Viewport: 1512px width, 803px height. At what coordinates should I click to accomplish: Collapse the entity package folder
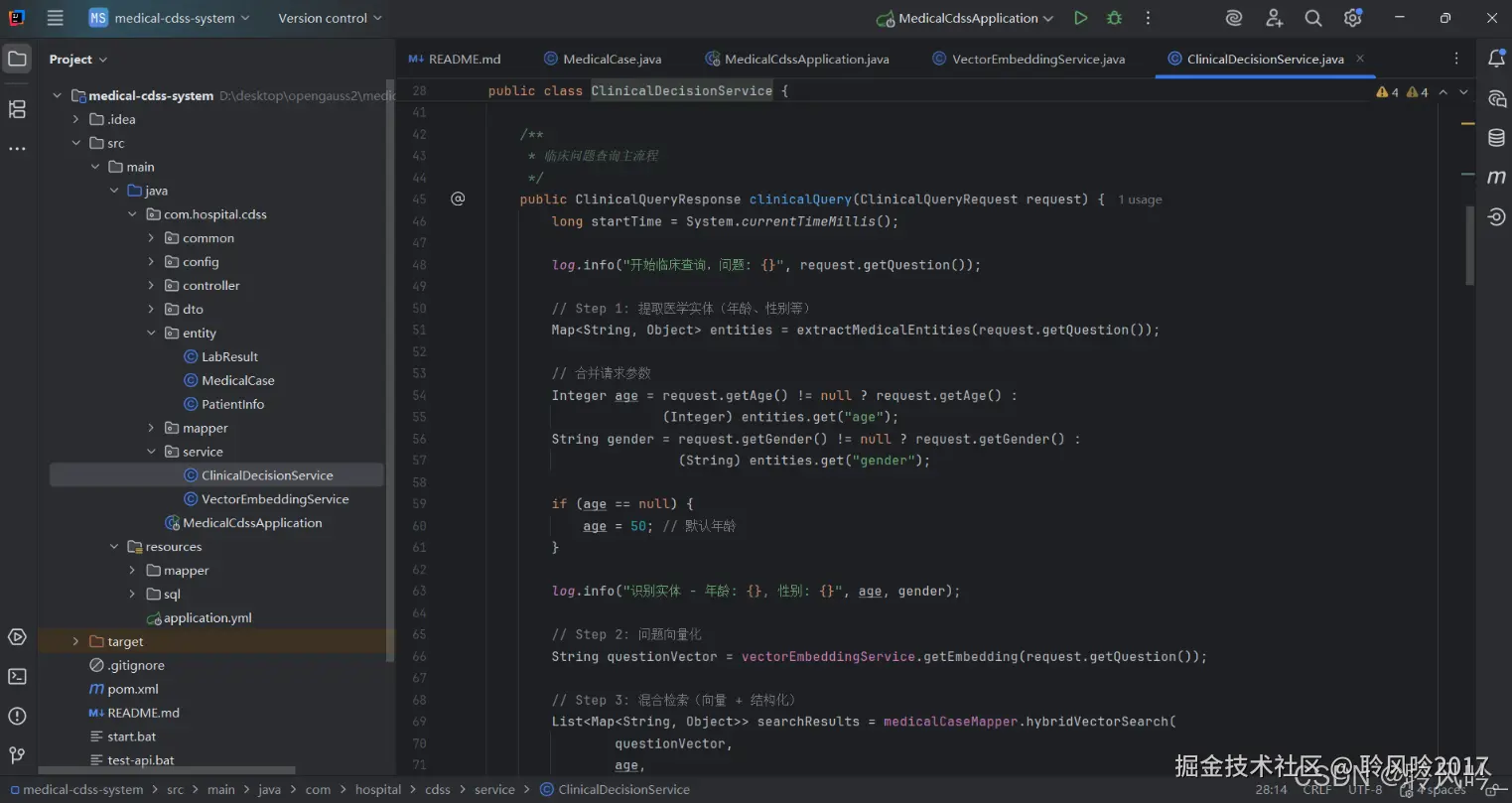pyautogui.click(x=152, y=334)
